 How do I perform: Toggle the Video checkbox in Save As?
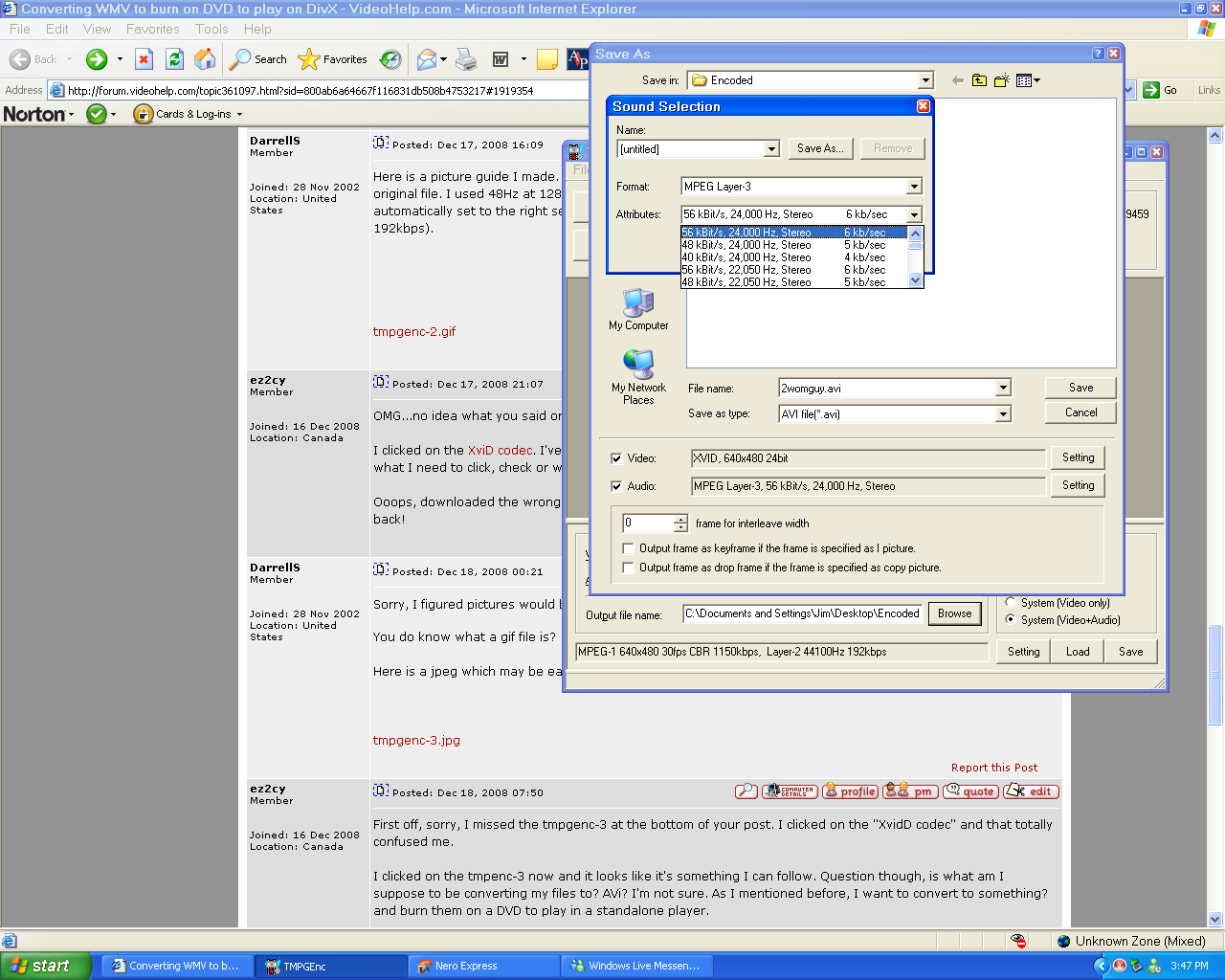pos(616,458)
